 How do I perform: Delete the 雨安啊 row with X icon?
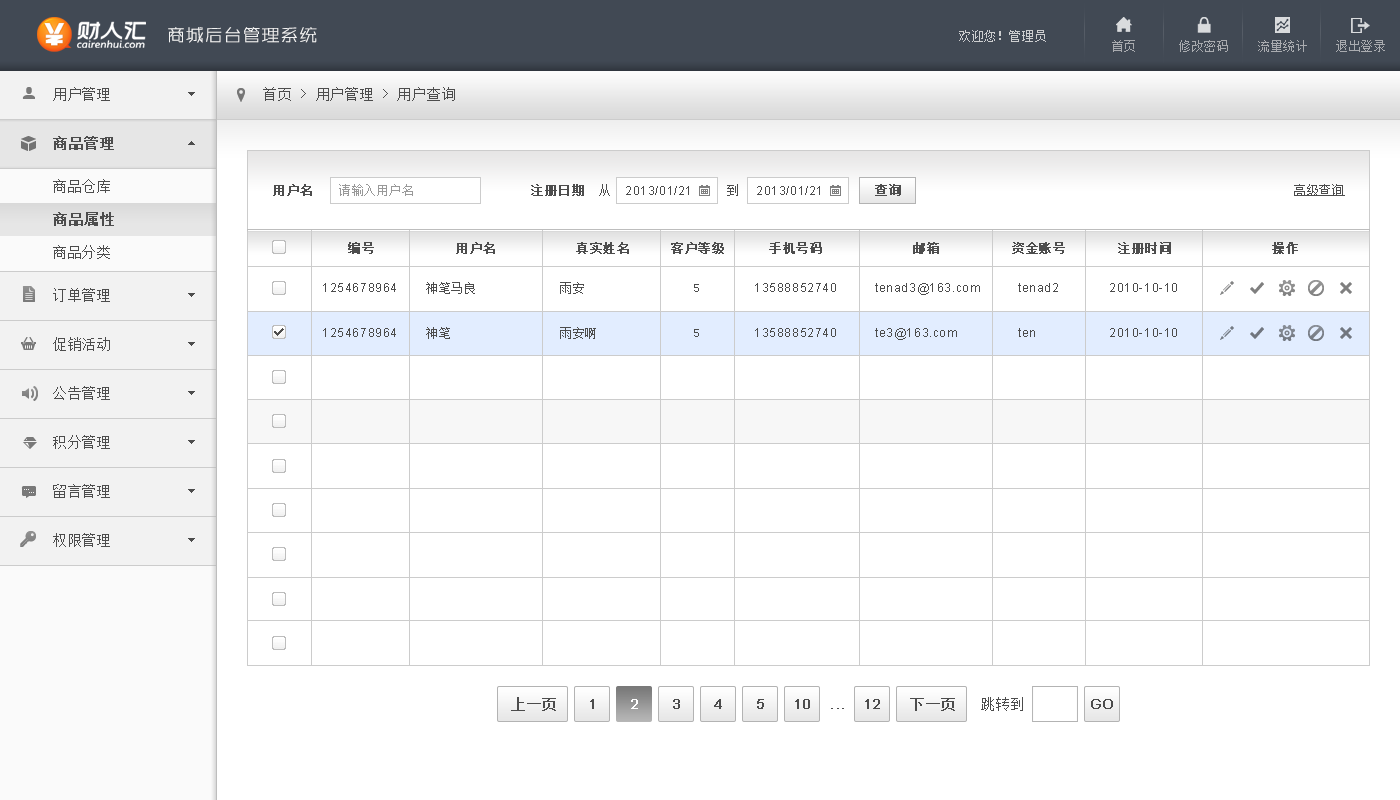pos(1346,333)
